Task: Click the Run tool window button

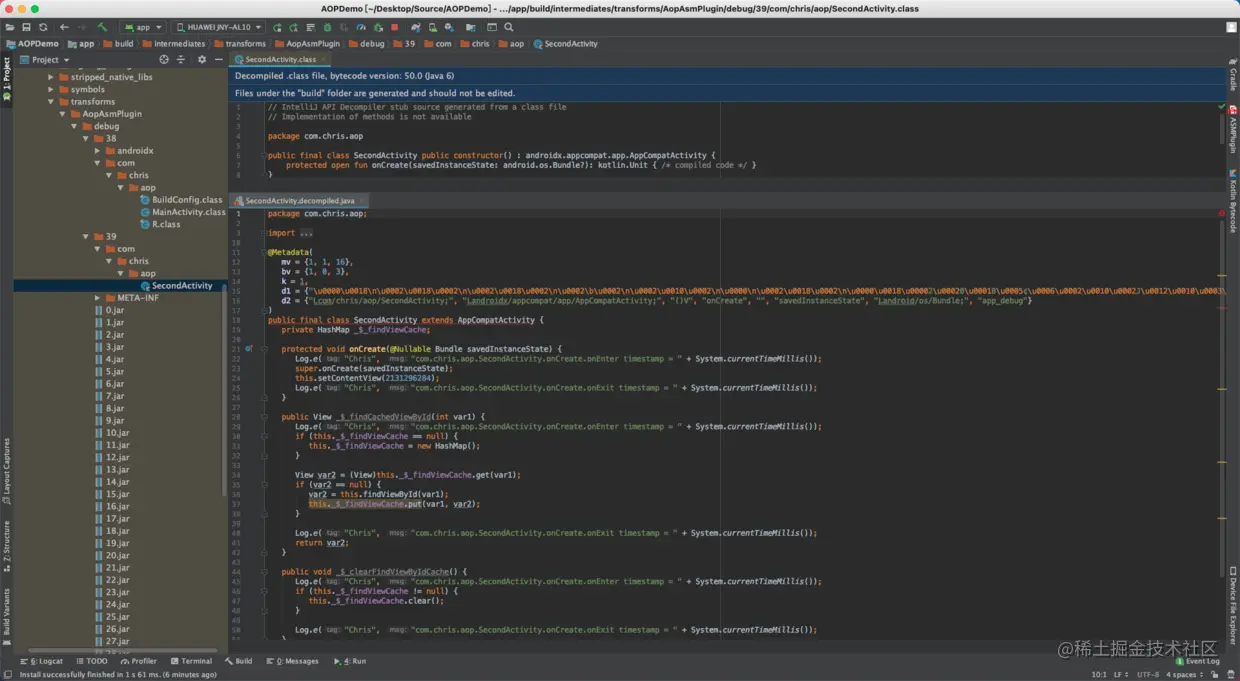Action: [350, 661]
